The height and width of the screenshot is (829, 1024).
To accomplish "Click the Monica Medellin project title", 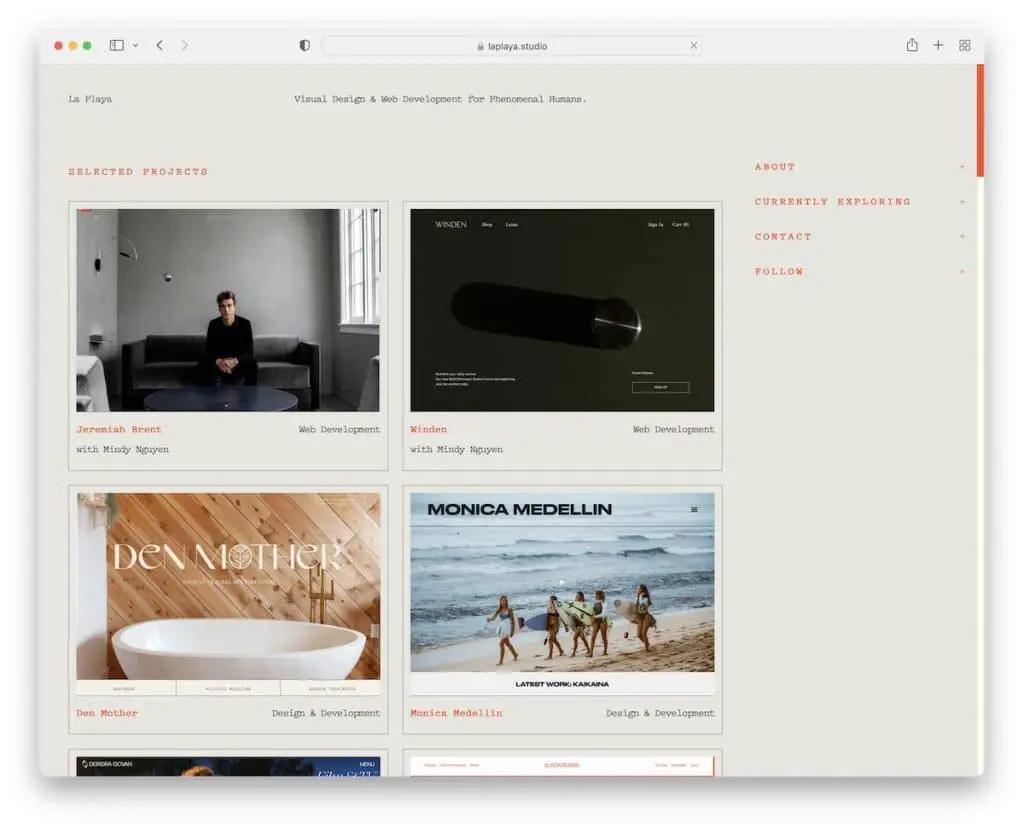I will click(x=456, y=714).
